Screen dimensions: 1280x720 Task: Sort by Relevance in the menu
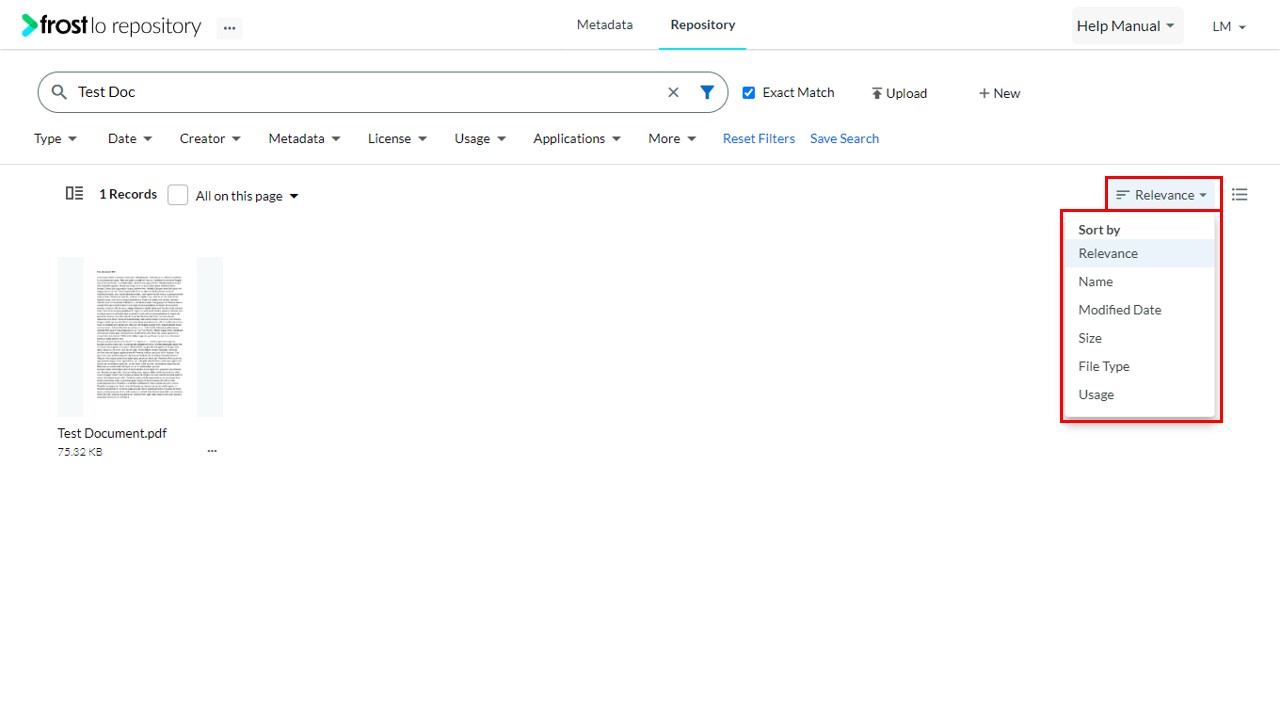pyautogui.click(x=1139, y=253)
